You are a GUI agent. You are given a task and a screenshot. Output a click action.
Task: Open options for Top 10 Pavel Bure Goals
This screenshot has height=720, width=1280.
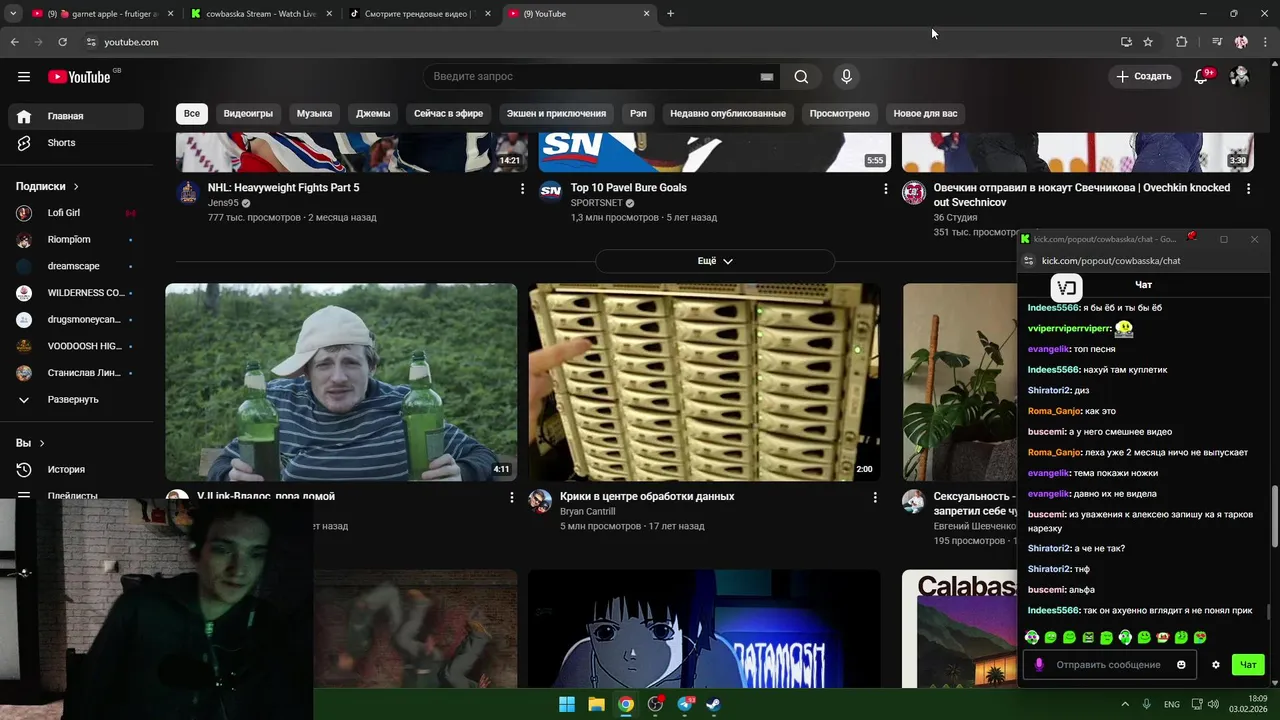885,188
